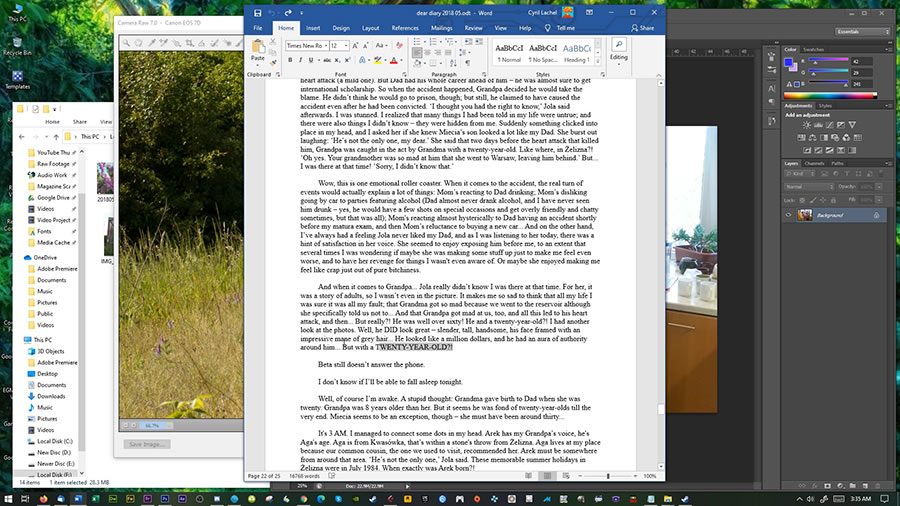Click the Word zoom slider
This screenshot has width=900, height=506.
608,476
